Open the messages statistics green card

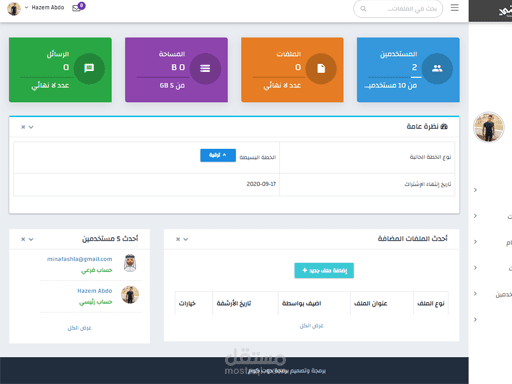tap(60, 70)
